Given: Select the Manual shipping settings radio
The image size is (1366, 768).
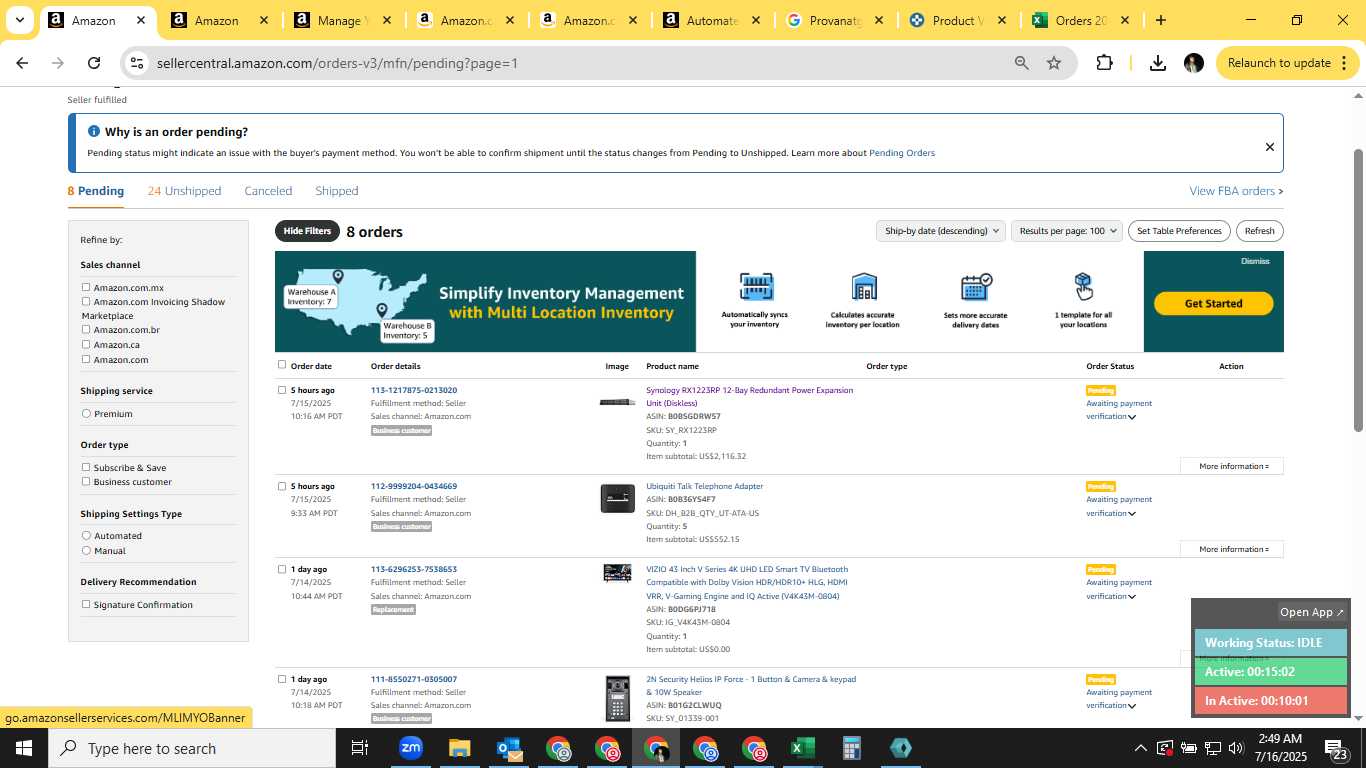Looking at the screenshot, I should 86,550.
